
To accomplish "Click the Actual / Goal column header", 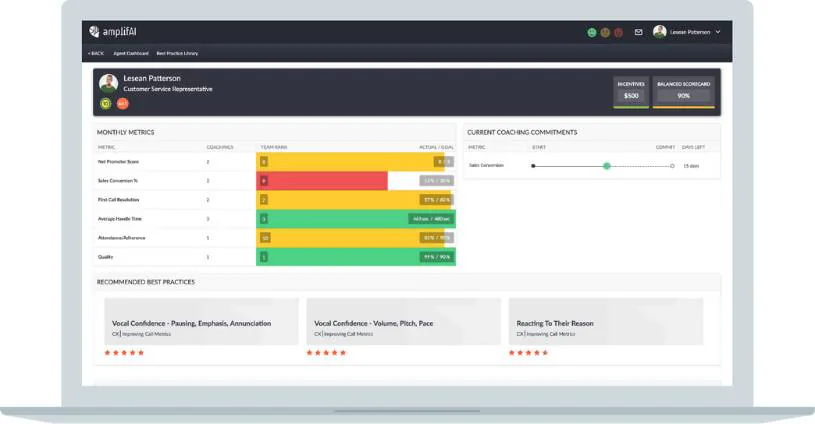I will (x=436, y=148).
